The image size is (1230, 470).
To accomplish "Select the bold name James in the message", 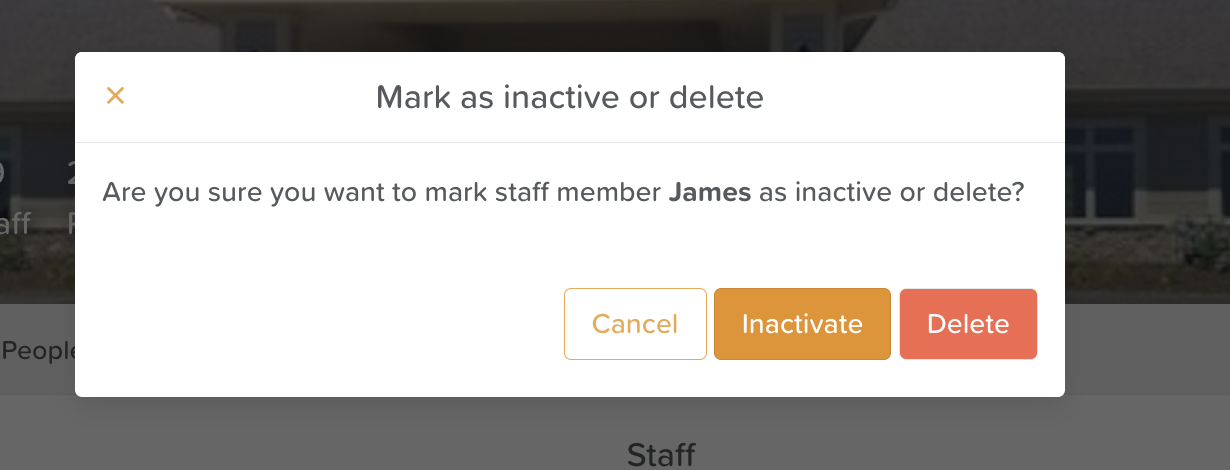I will tap(709, 192).
